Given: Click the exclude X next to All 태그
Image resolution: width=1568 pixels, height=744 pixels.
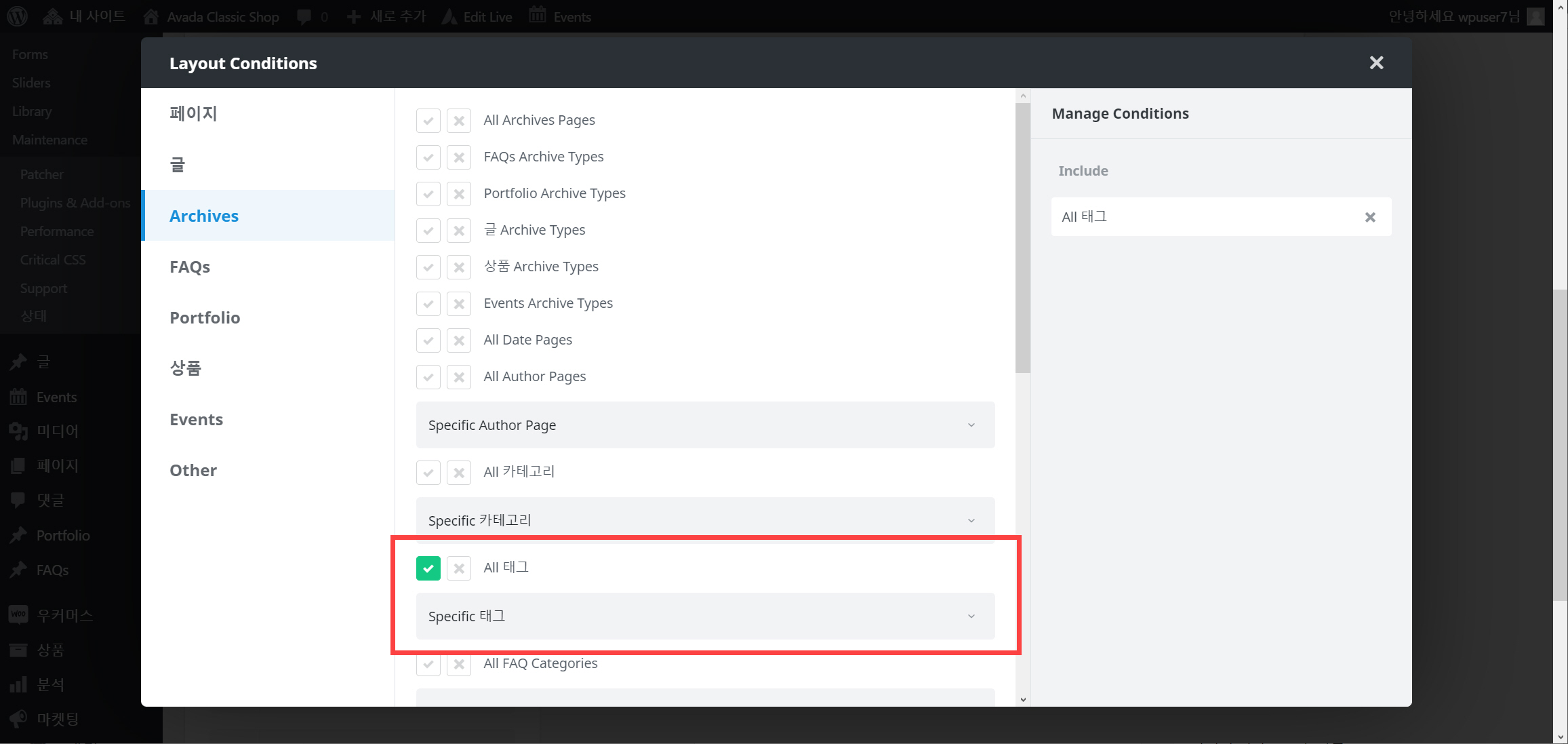Looking at the screenshot, I should 459,568.
